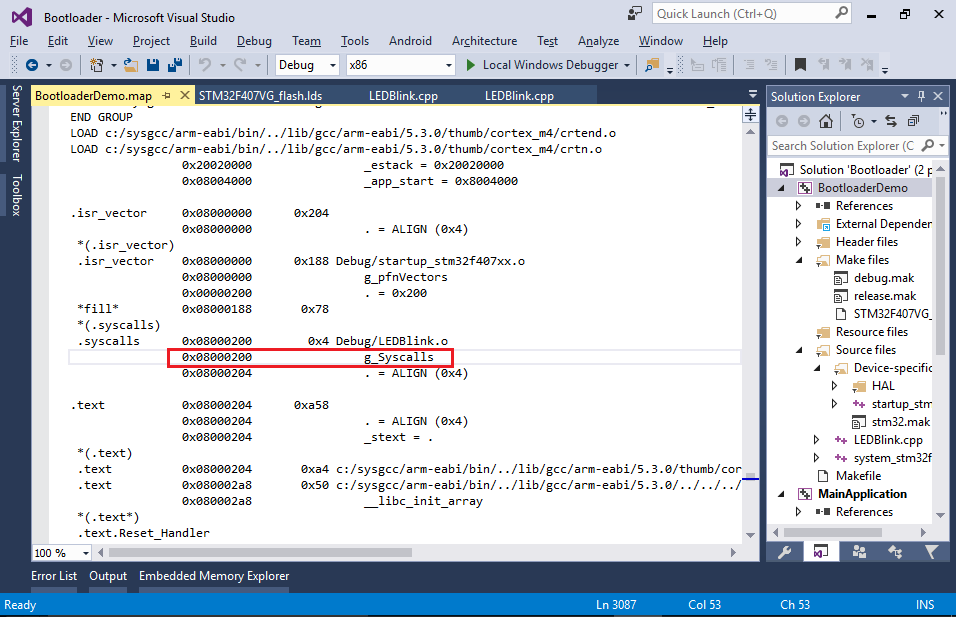Click the Solution Explorer horizontal scrollbar thumb

(x=833, y=532)
